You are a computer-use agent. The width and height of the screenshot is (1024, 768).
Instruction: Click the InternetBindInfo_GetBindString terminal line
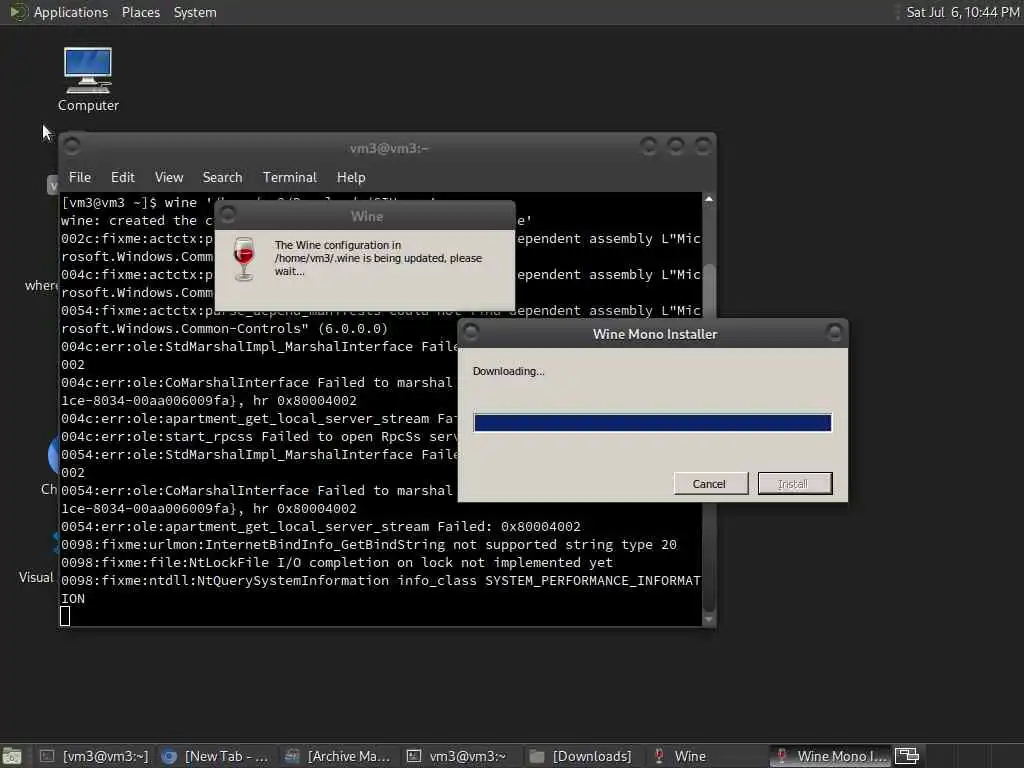(368, 545)
